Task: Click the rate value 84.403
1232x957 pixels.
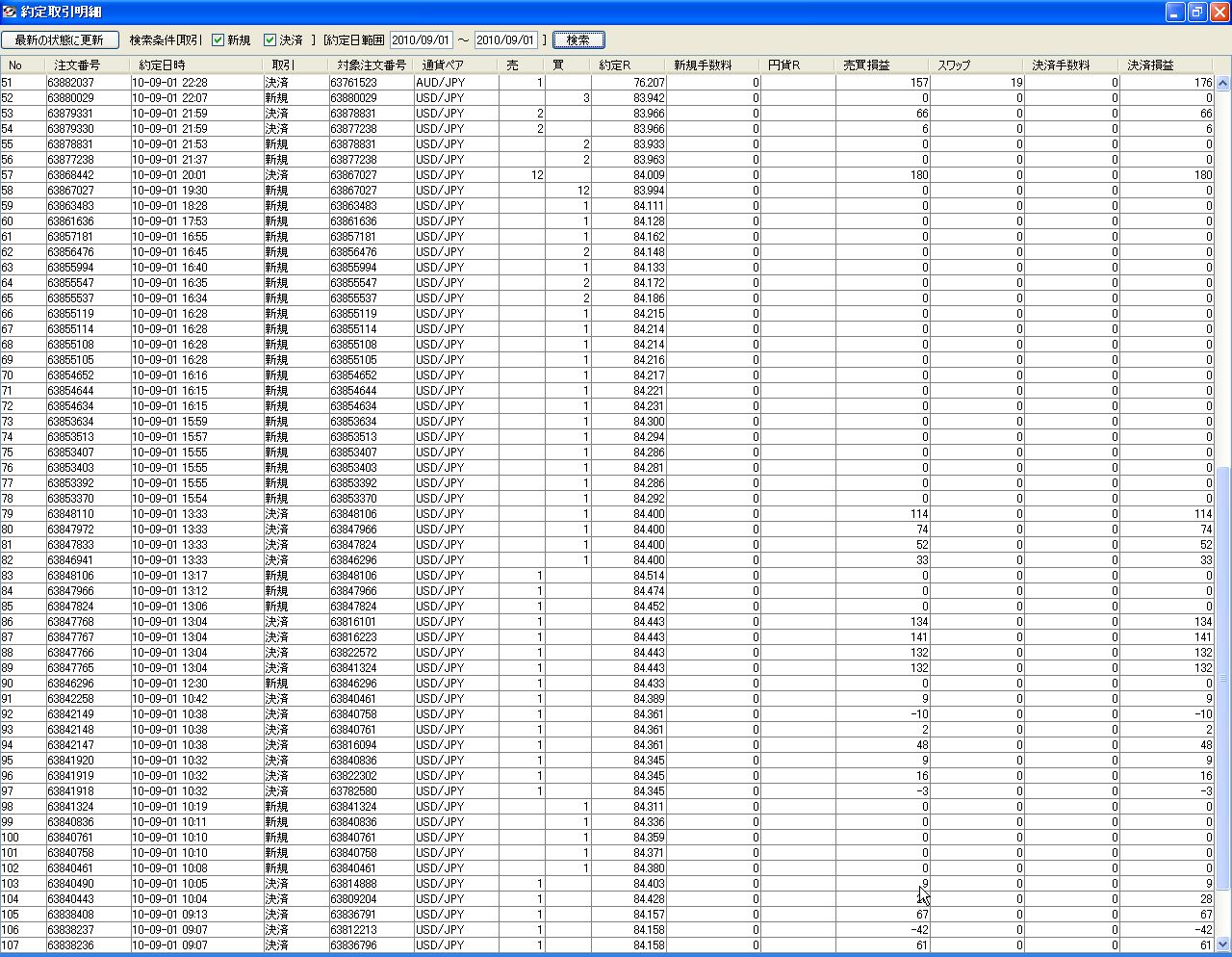Action: (649, 884)
